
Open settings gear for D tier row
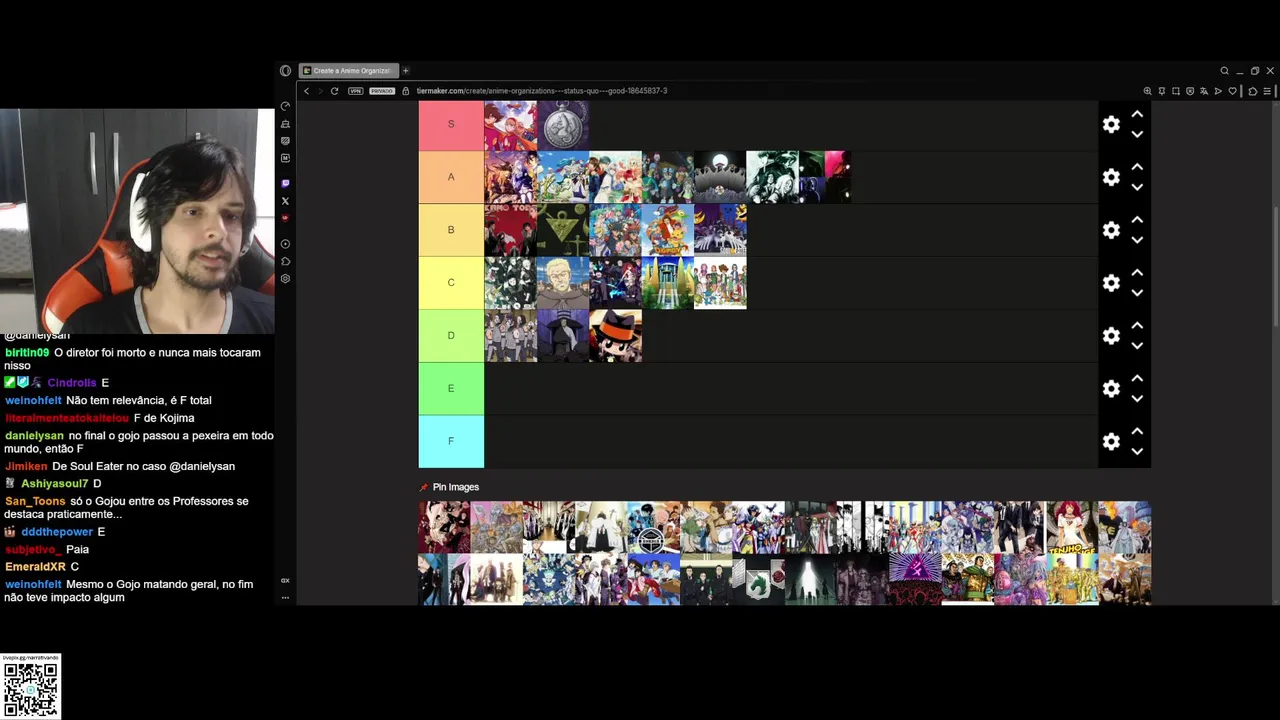1111,336
